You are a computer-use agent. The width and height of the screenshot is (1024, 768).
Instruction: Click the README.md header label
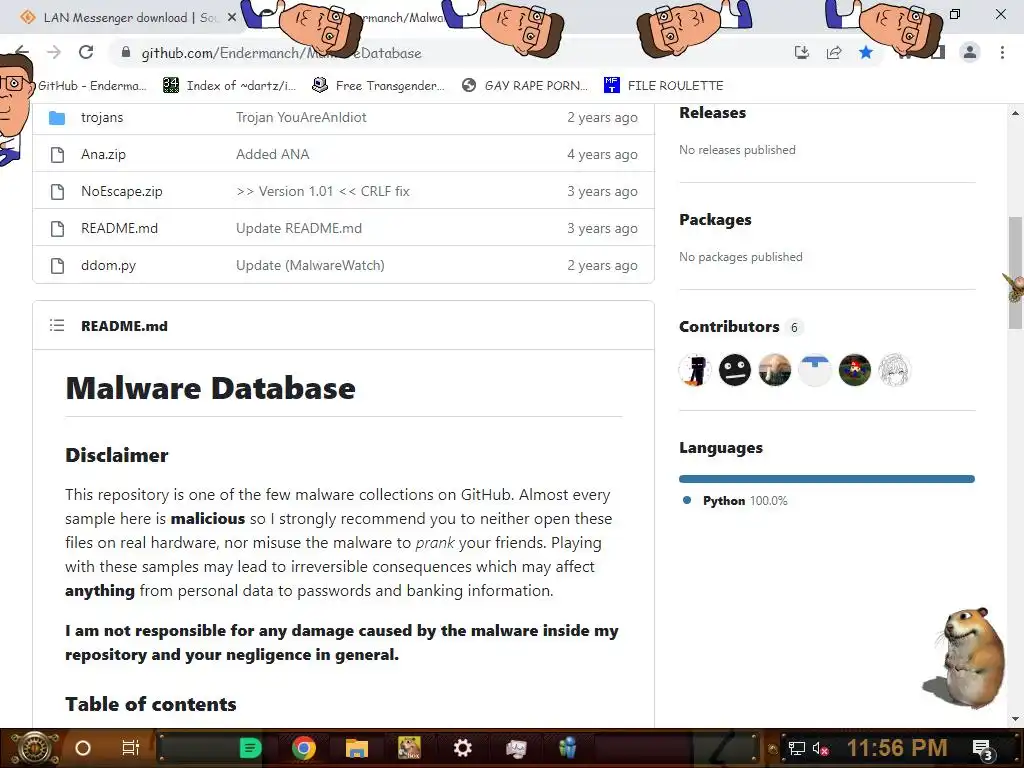coord(124,326)
